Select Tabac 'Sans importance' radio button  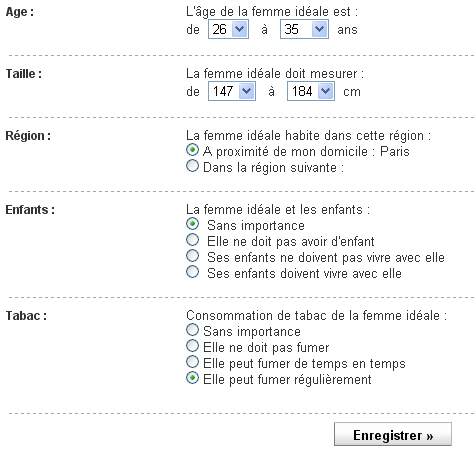click(192, 330)
